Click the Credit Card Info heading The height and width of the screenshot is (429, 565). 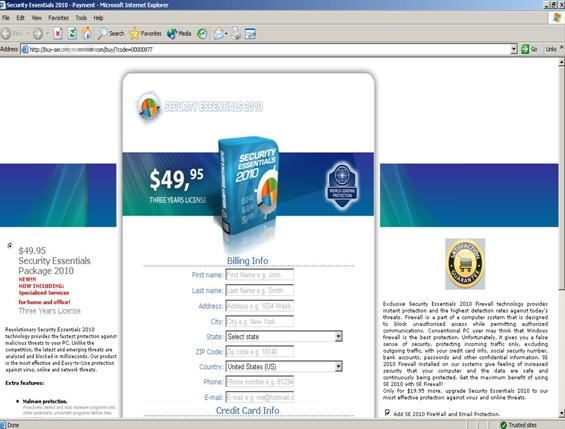pyautogui.click(x=248, y=410)
